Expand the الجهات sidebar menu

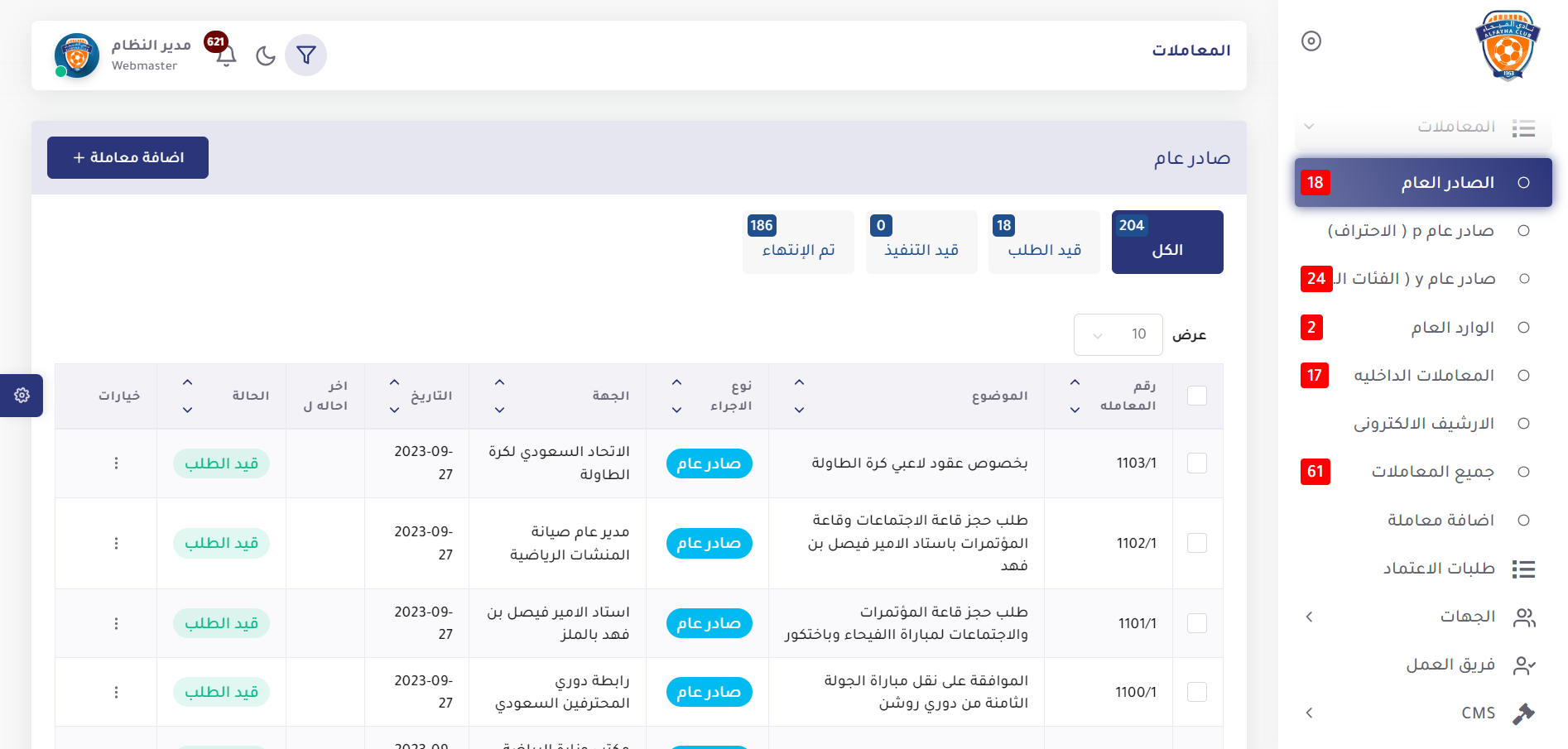pyautogui.click(x=1421, y=617)
